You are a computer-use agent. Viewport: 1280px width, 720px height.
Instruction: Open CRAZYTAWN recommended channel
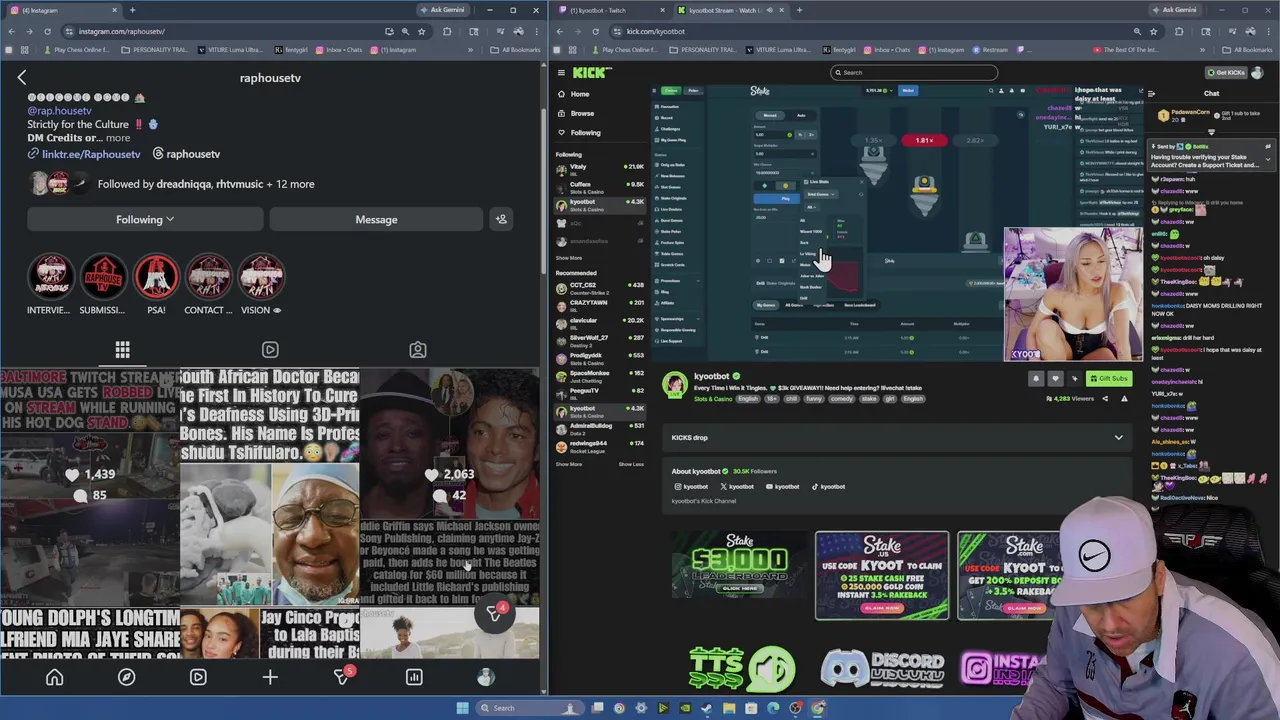point(600,305)
